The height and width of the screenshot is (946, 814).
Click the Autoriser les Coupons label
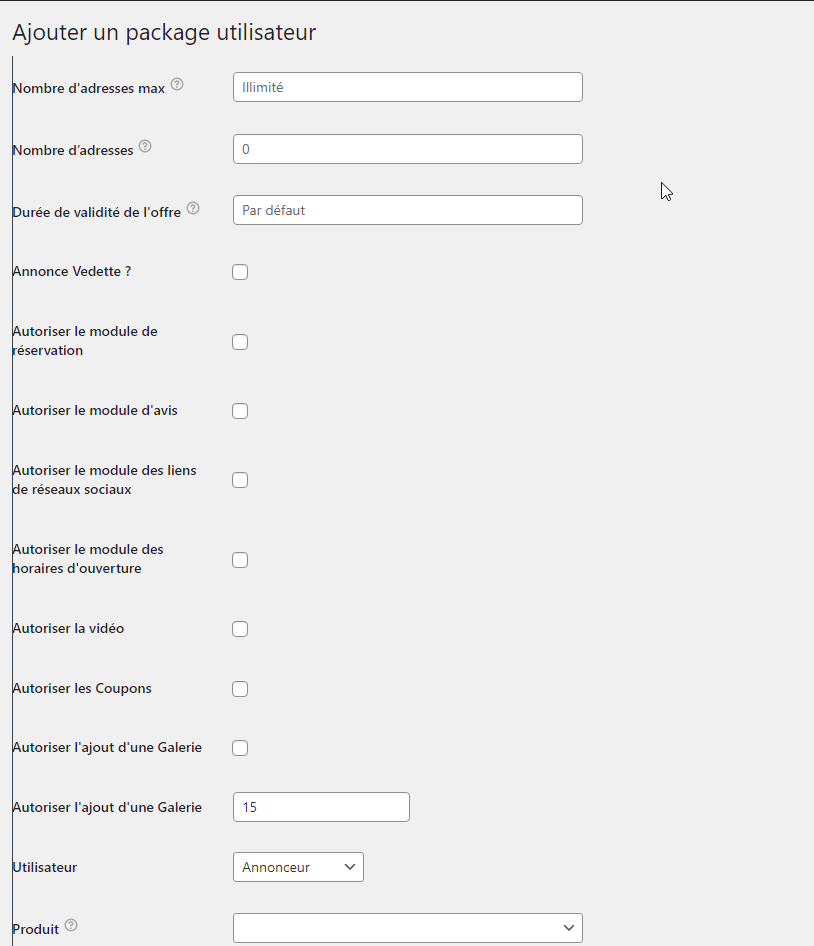click(82, 689)
